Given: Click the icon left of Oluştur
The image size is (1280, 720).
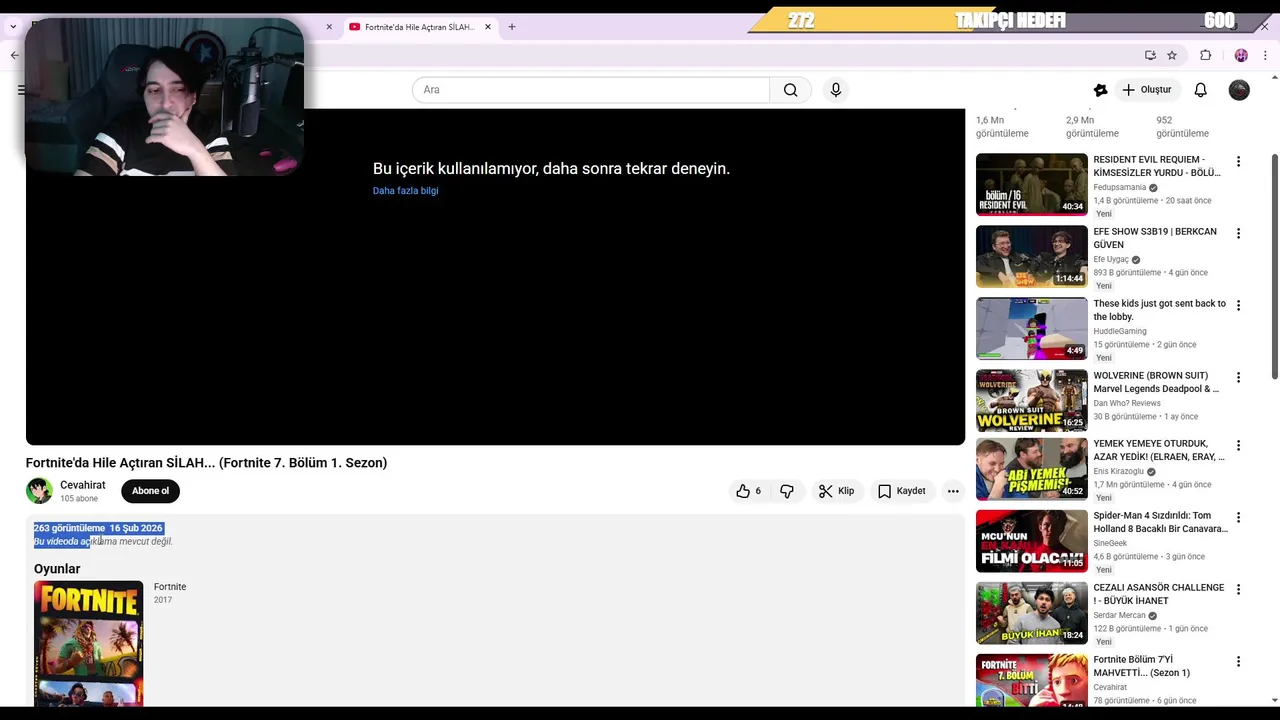Looking at the screenshot, I should click(1100, 90).
